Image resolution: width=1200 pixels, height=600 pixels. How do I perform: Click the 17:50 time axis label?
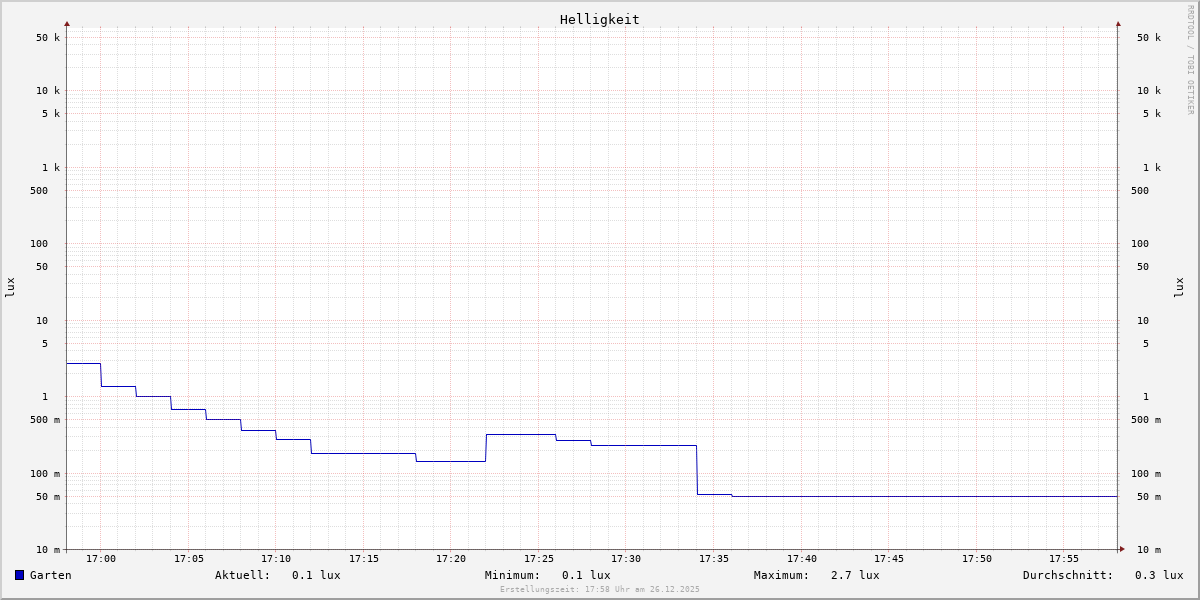coord(977,559)
